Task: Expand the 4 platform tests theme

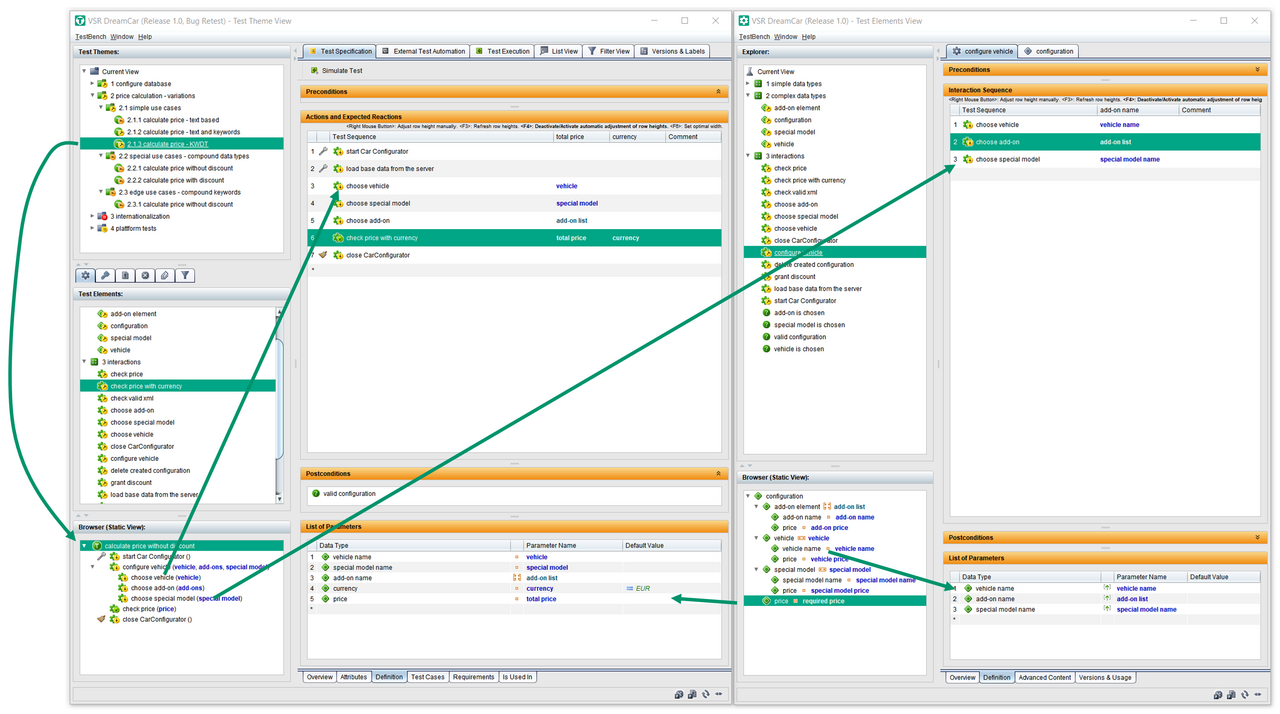Action: coord(93,228)
